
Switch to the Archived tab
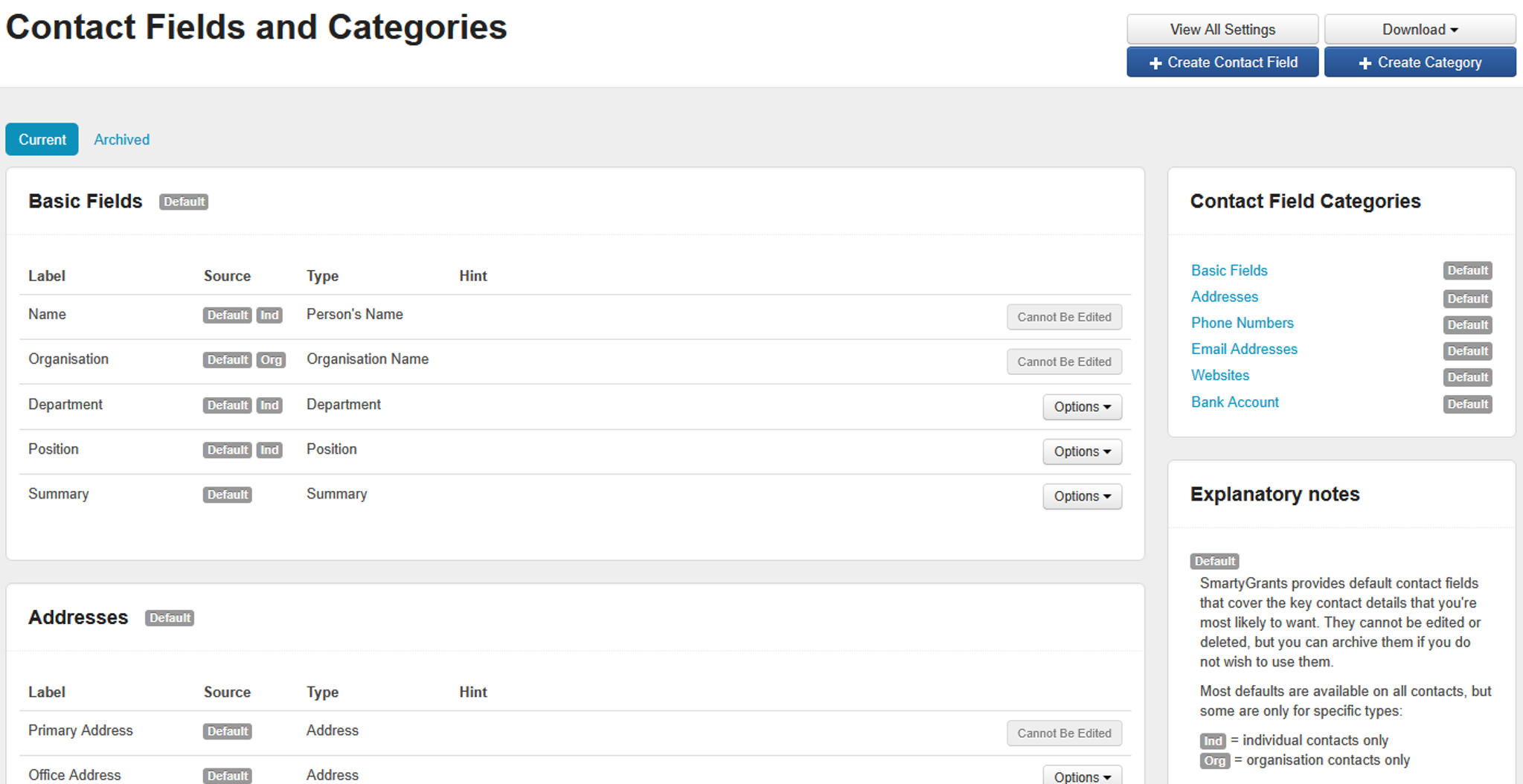[121, 140]
